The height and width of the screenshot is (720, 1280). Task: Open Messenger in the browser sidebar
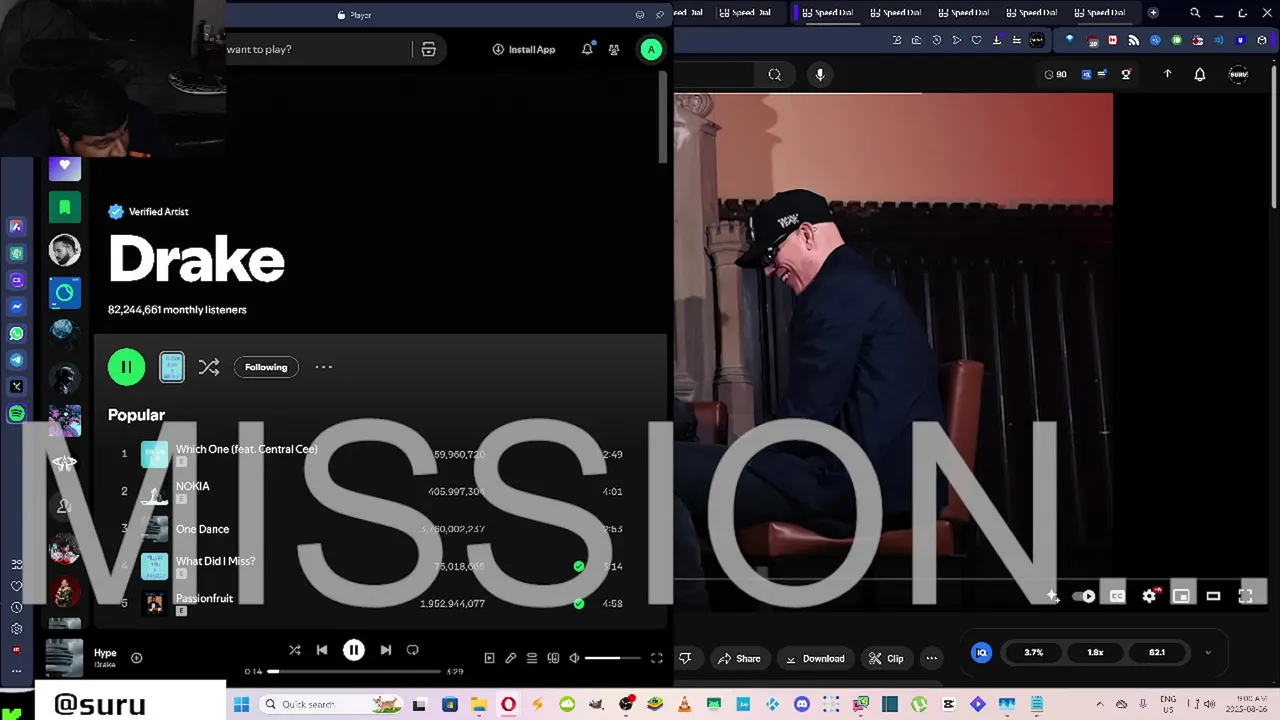[16, 307]
